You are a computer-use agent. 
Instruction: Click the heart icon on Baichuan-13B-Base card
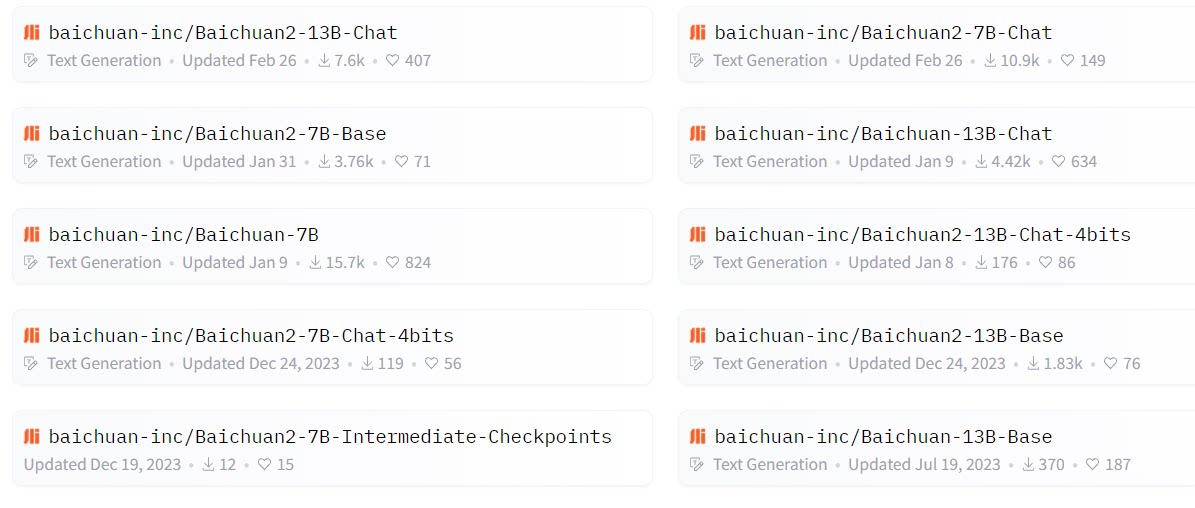(x=1092, y=465)
